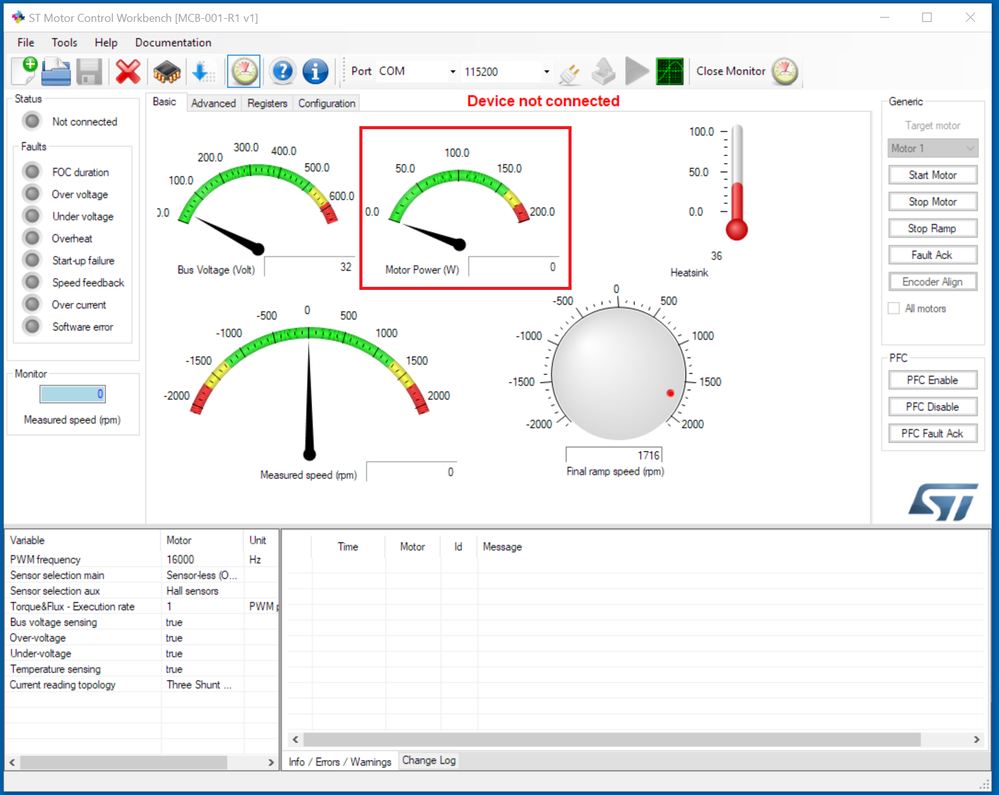This screenshot has width=999, height=795.
Task: Click the Motor Power value field
Action: (514, 267)
